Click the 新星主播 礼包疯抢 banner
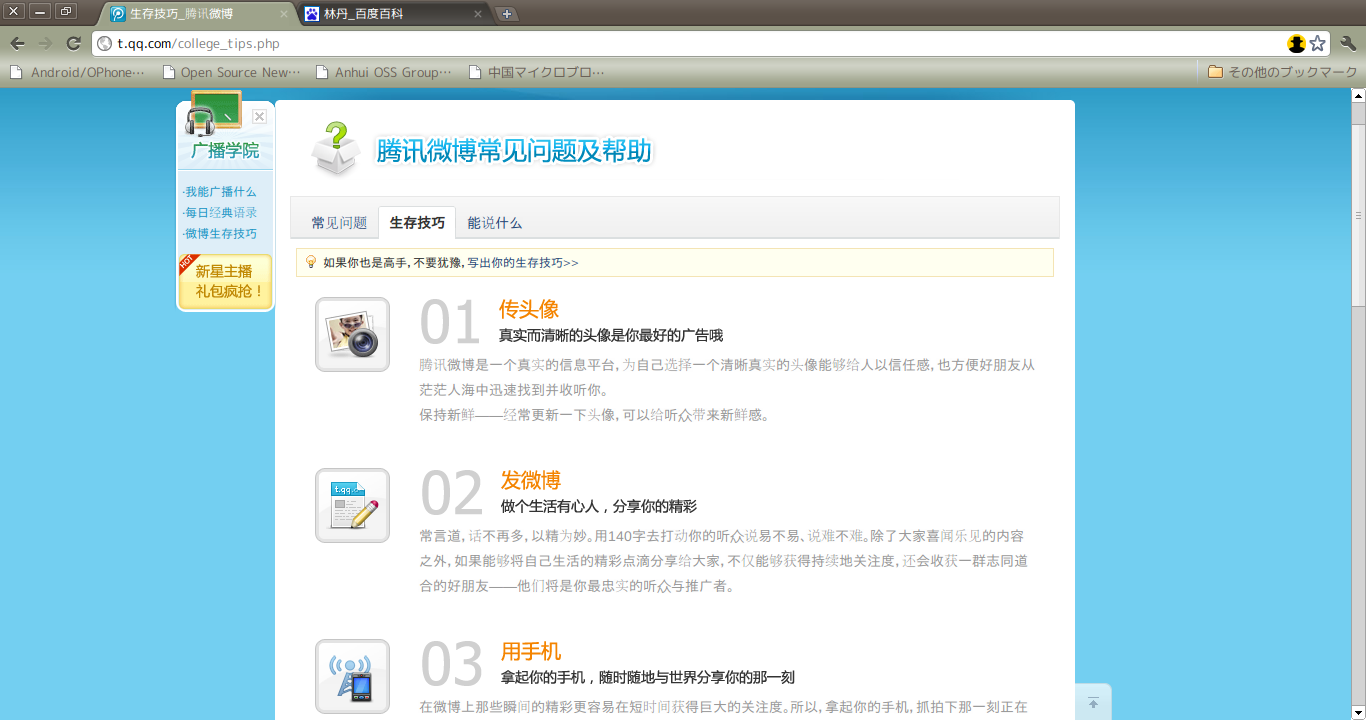Image resolution: width=1366 pixels, height=720 pixels. point(225,281)
